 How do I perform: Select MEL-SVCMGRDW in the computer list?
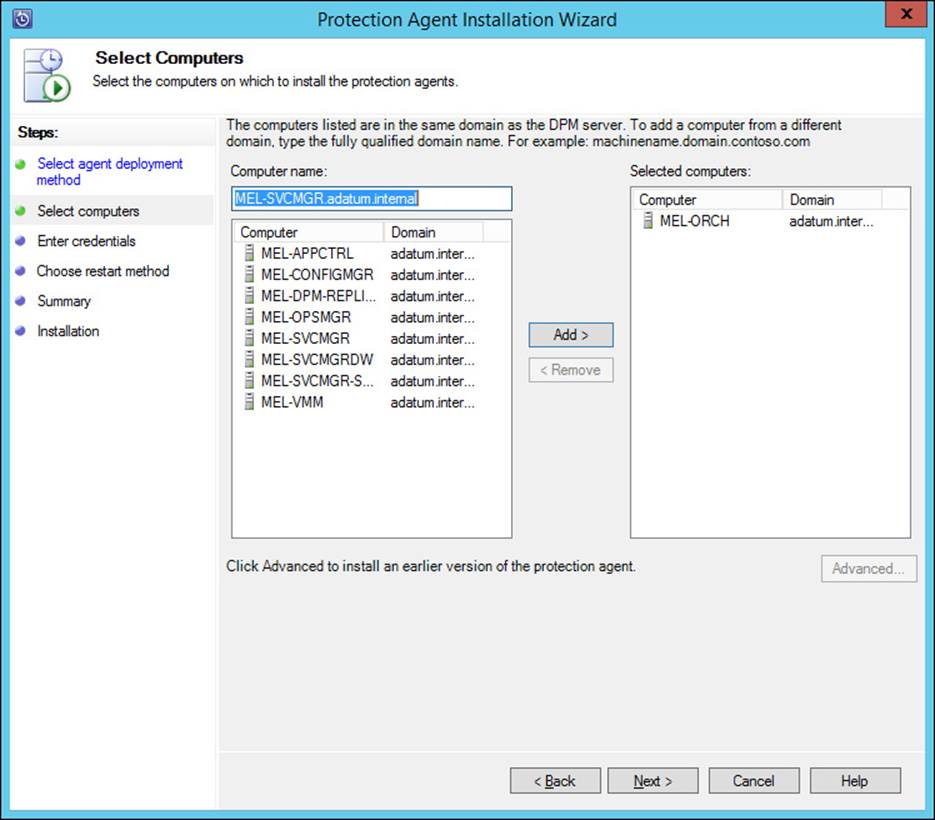[317, 360]
